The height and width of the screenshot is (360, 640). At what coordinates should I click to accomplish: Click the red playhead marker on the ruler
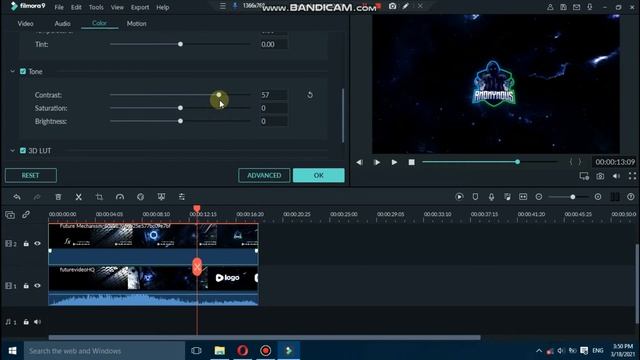pyautogui.click(x=197, y=209)
